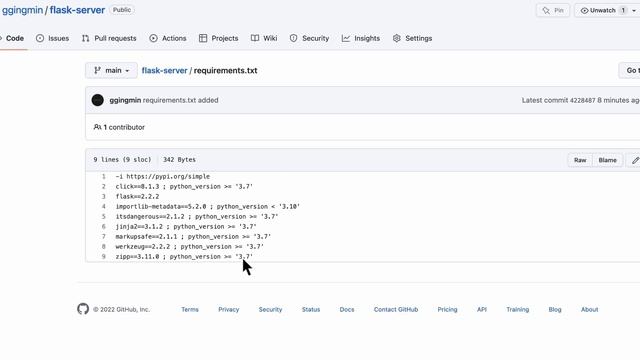Image resolution: width=640 pixels, height=360 pixels.
Task: Open the Wiki tab
Action: click(264, 38)
